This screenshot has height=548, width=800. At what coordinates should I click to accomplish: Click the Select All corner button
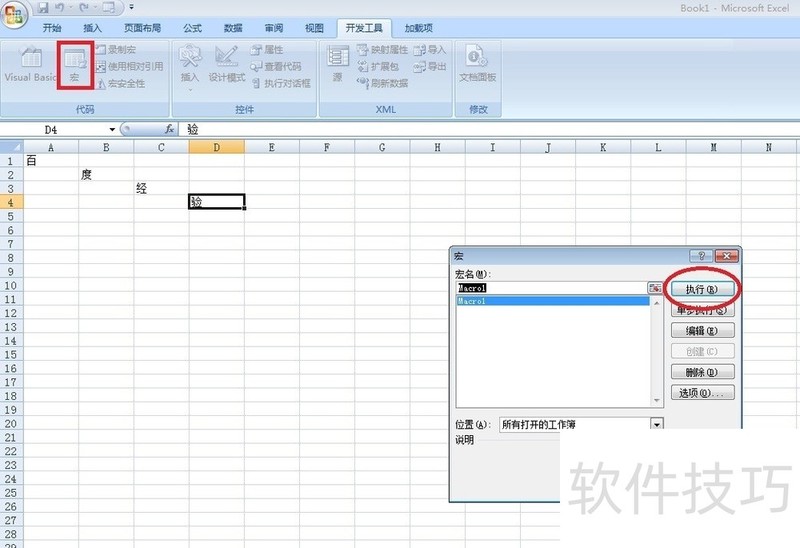(x=12, y=147)
